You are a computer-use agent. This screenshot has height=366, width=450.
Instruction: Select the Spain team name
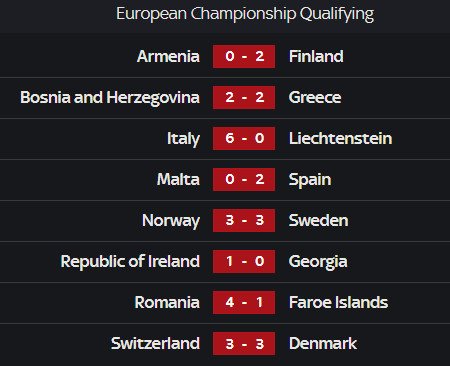(310, 180)
